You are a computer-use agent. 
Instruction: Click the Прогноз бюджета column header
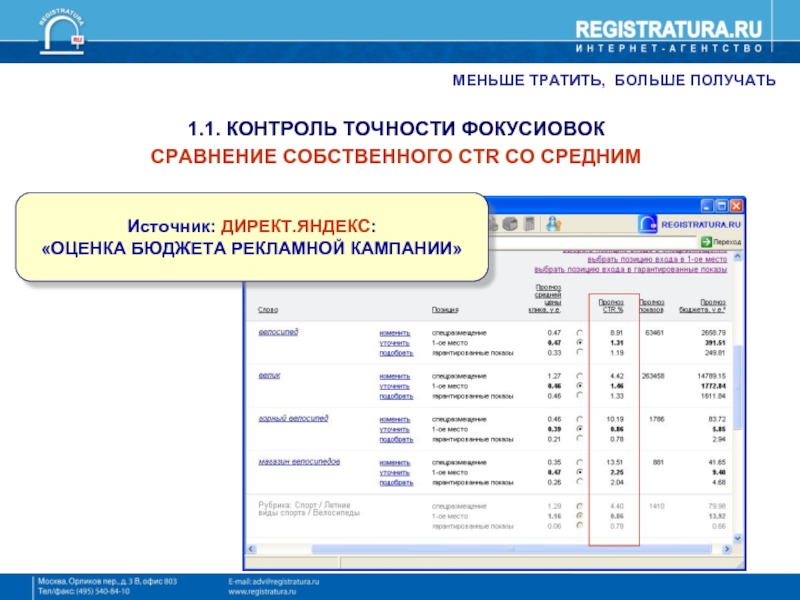point(703,306)
